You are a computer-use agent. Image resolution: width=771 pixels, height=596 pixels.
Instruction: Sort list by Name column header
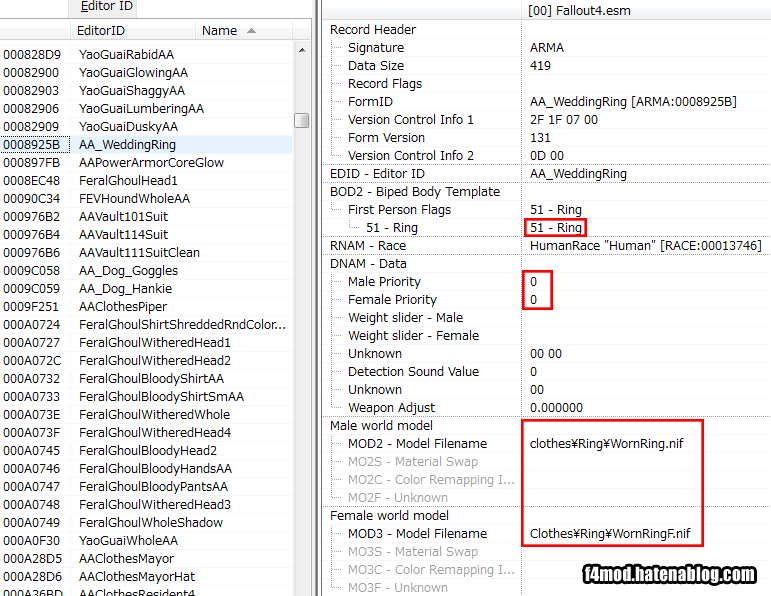pos(243,30)
